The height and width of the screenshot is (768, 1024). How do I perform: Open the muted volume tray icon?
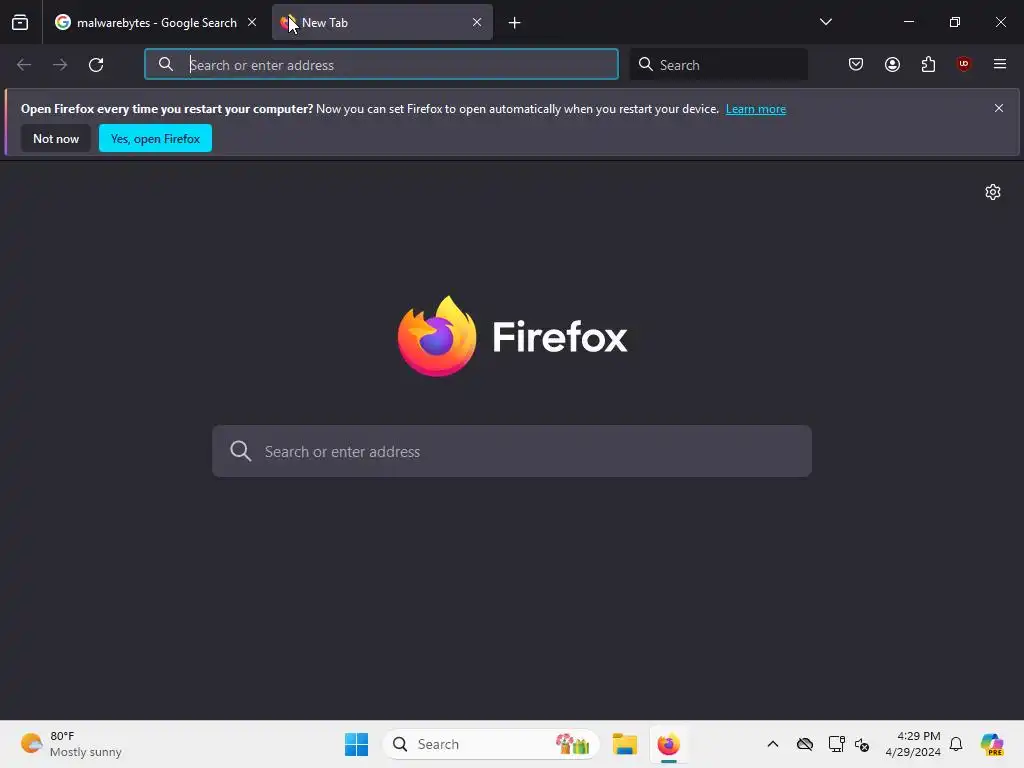tap(862, 744)
